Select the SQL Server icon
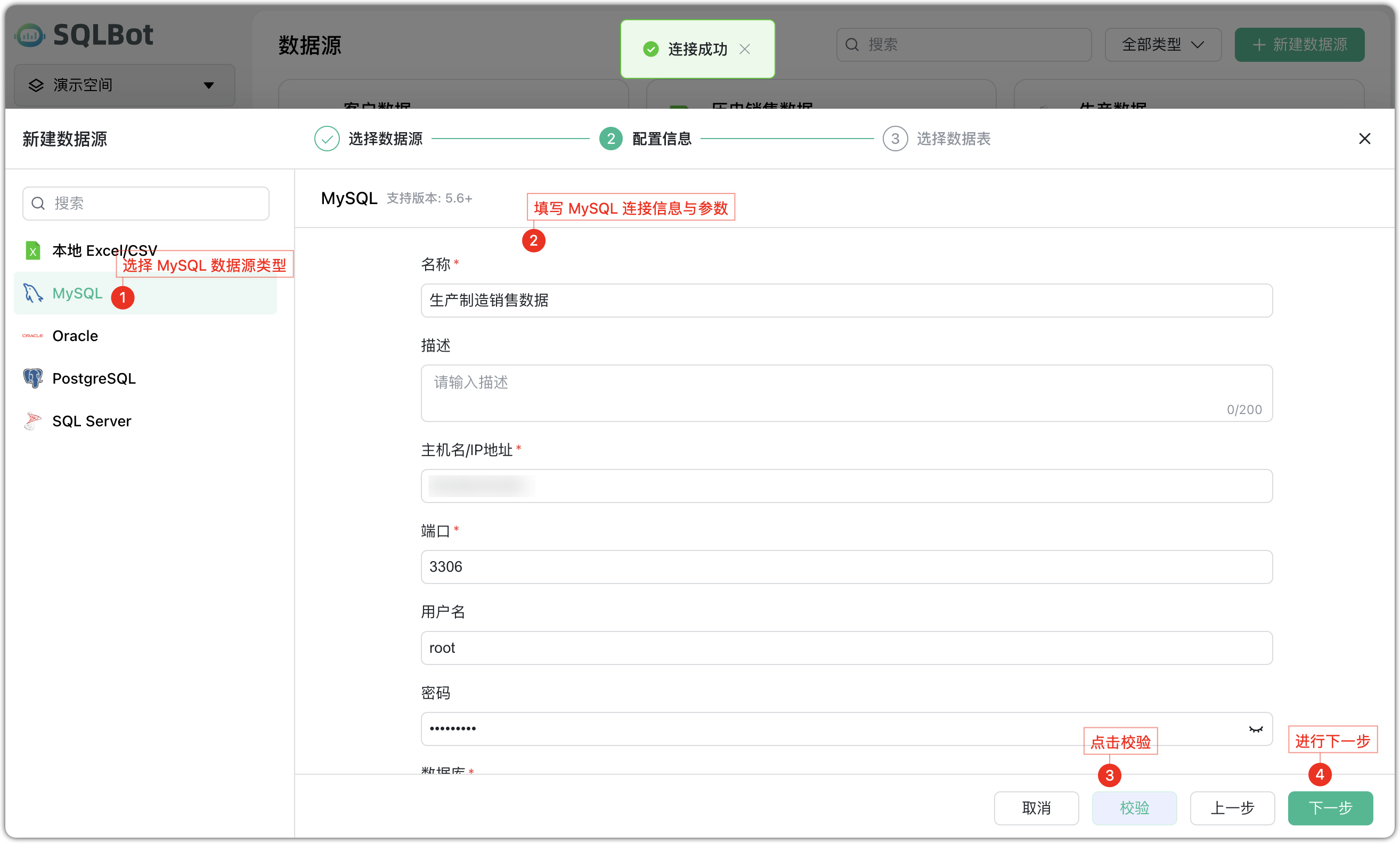 32,420
